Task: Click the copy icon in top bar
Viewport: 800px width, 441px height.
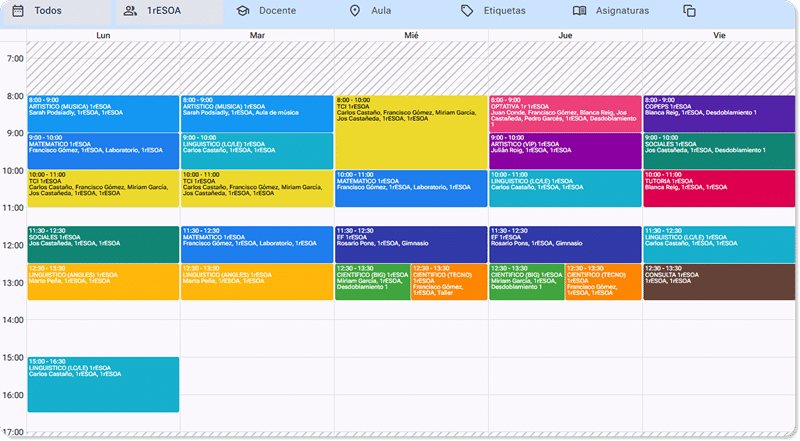Action: [x=689, y=11]
